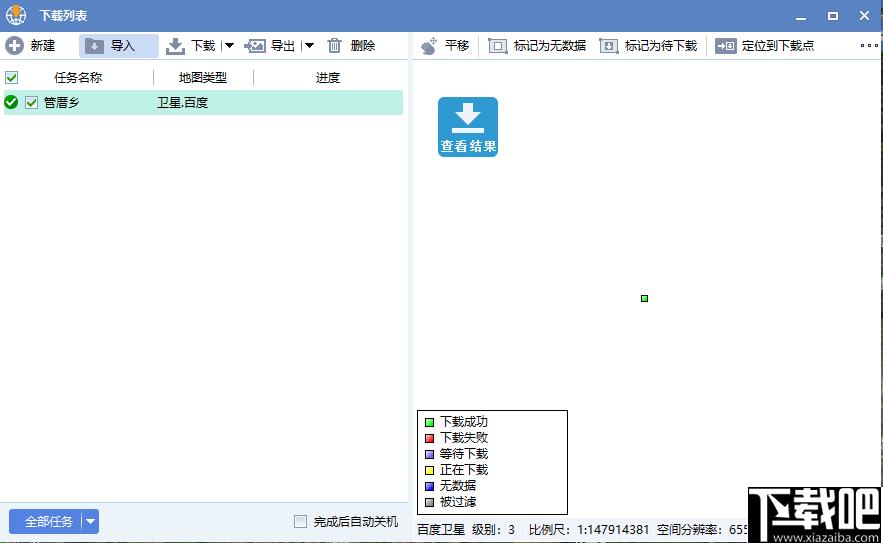
Task: Expand the 全部任务 dropdown arrow
Action: tap(91, 522)
